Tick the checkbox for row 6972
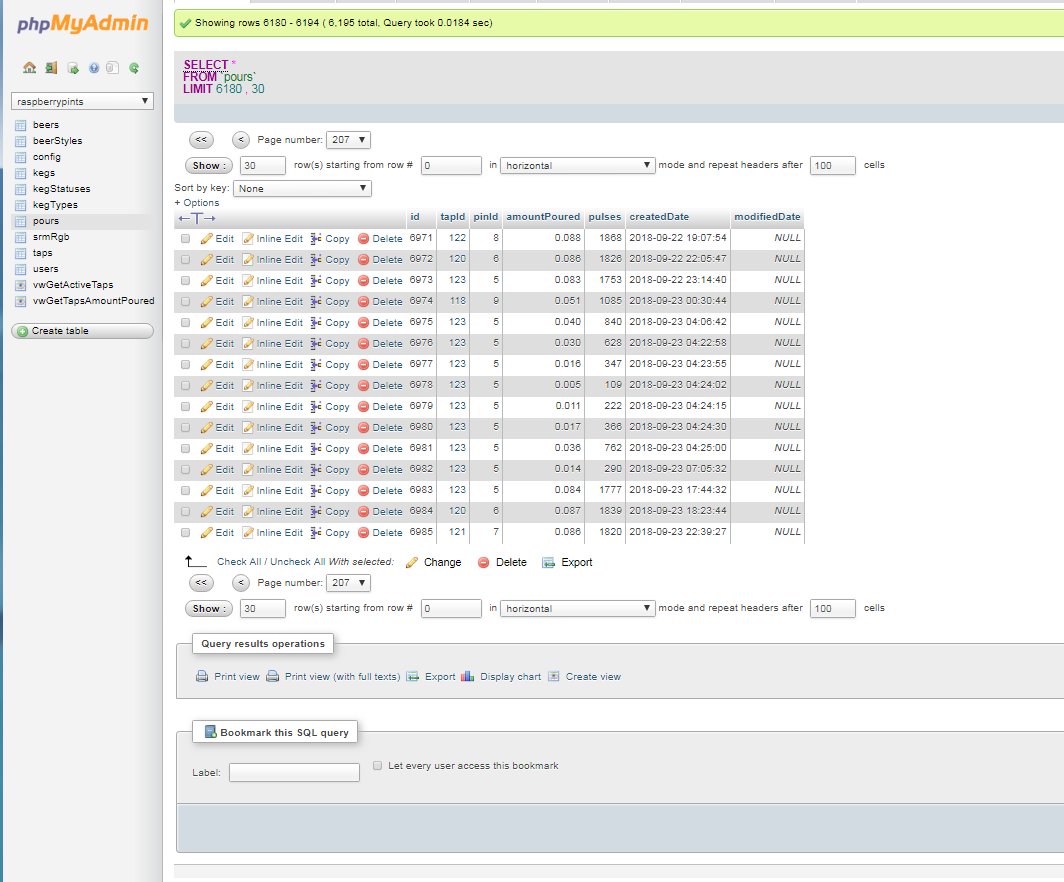Image resolution: width=1064 pixels, height=882 pixels. click(185, 260)
